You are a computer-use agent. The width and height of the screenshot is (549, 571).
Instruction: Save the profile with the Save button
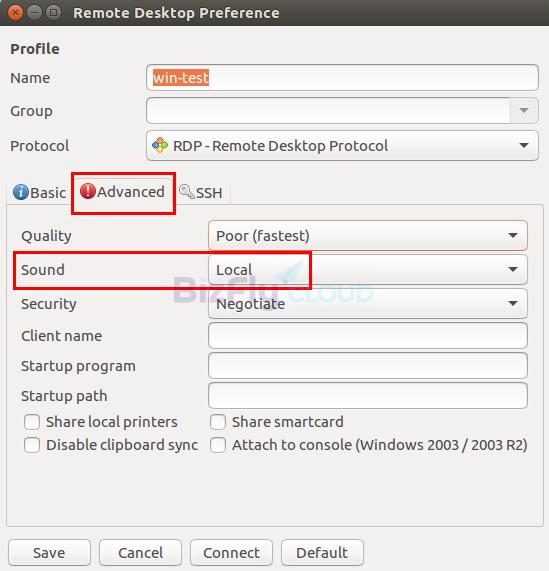49,552
